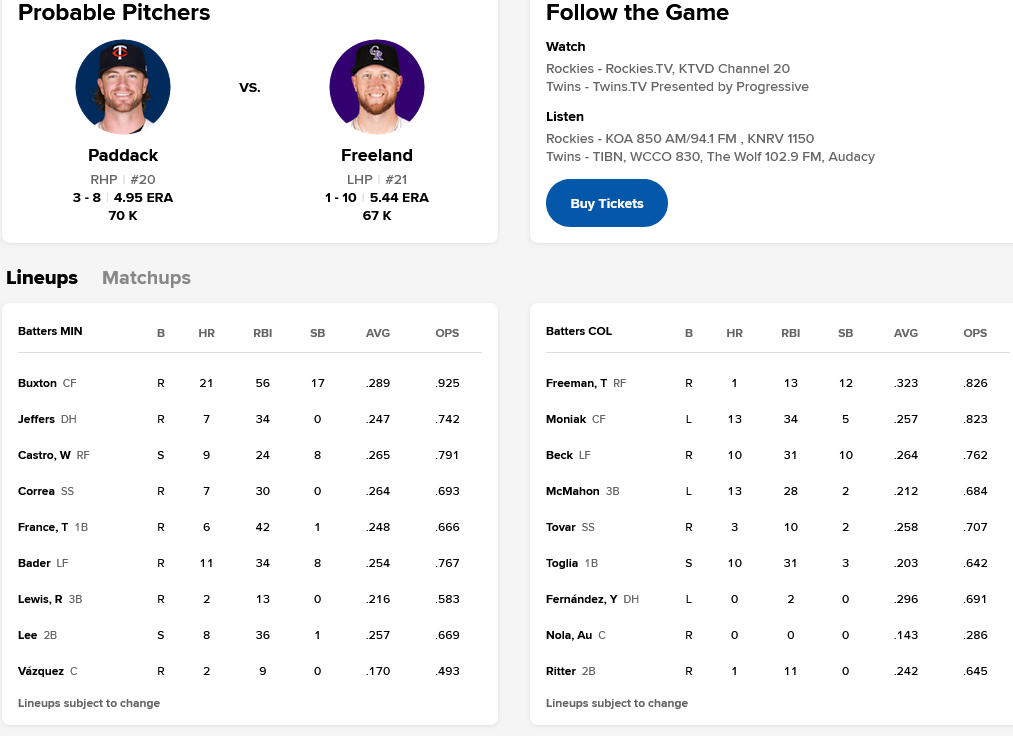Screen dimensions: 1013x736
Task: Open Toglia's player page
Action: (562, 563)
